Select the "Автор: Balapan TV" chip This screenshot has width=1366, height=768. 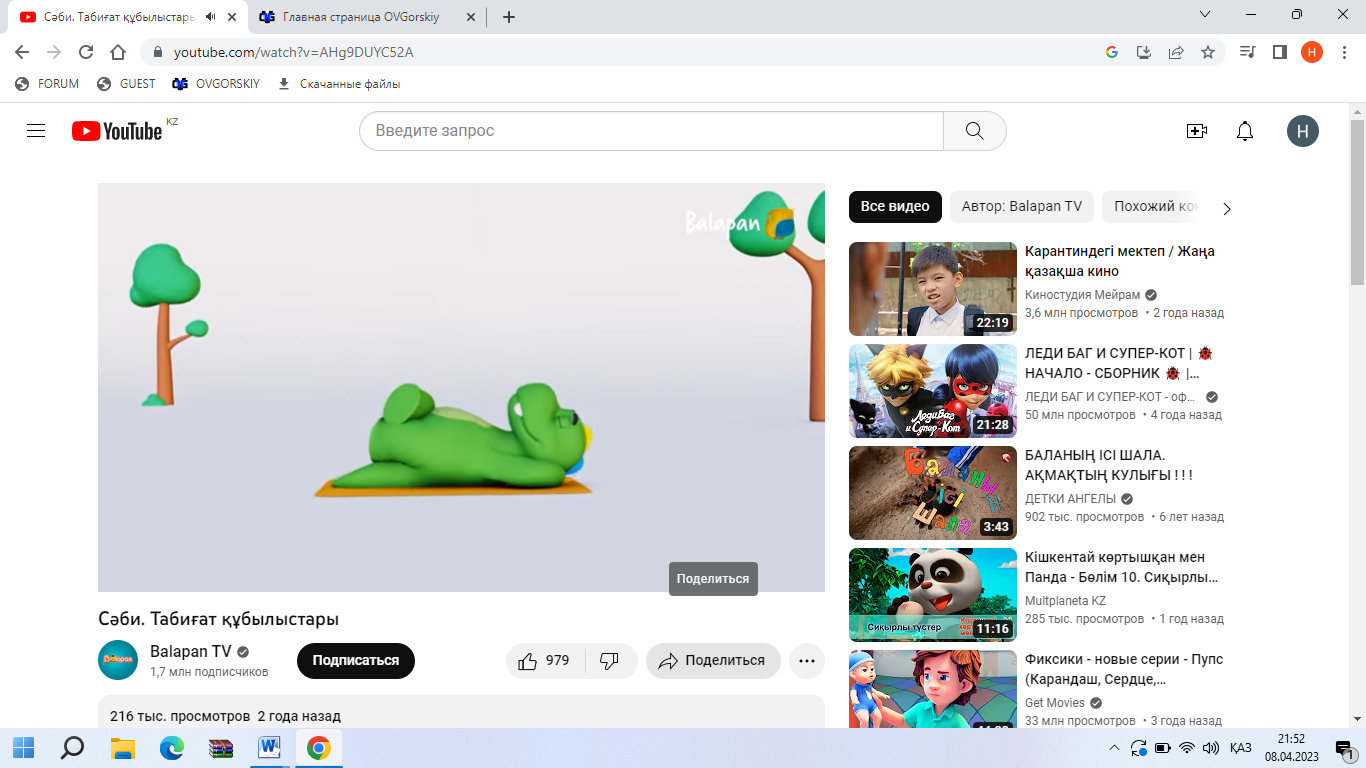pos(1022,207)
